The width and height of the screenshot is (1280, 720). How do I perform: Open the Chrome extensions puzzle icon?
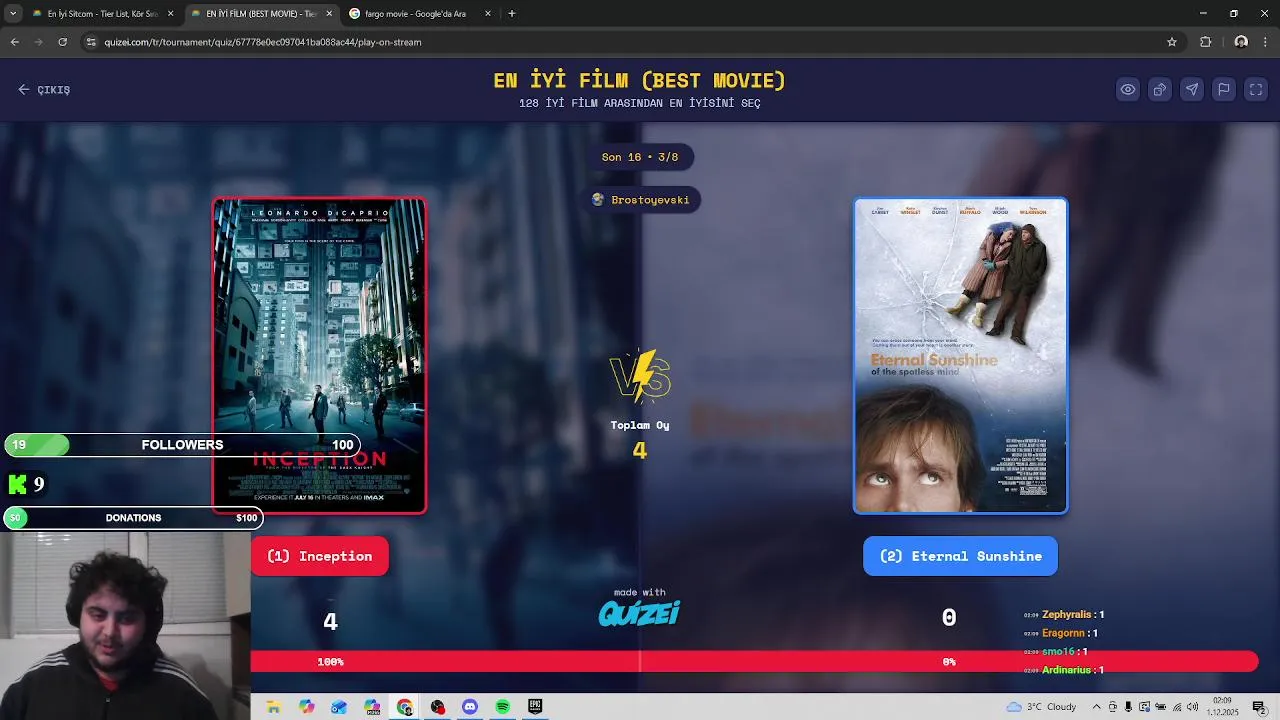1206,42
